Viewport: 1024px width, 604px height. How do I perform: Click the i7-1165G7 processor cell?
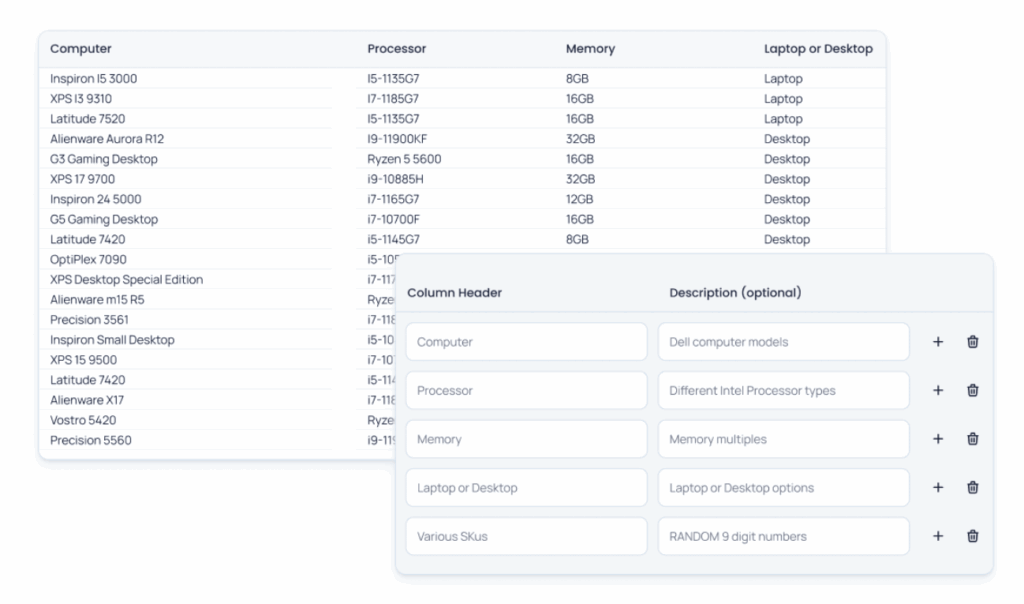coord(393,199)
